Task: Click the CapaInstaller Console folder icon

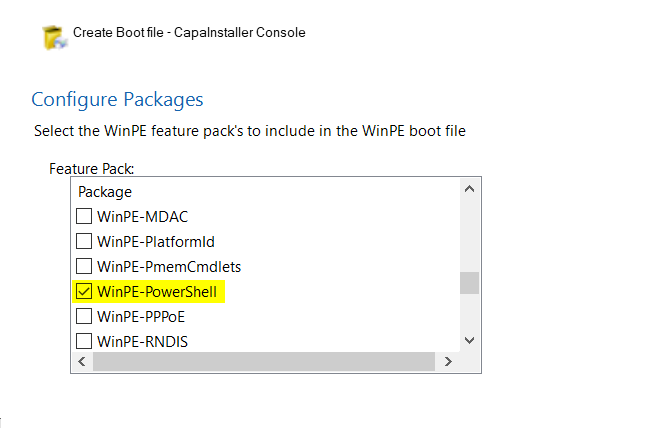Action: pyautogui.click(x=54, y=37)
